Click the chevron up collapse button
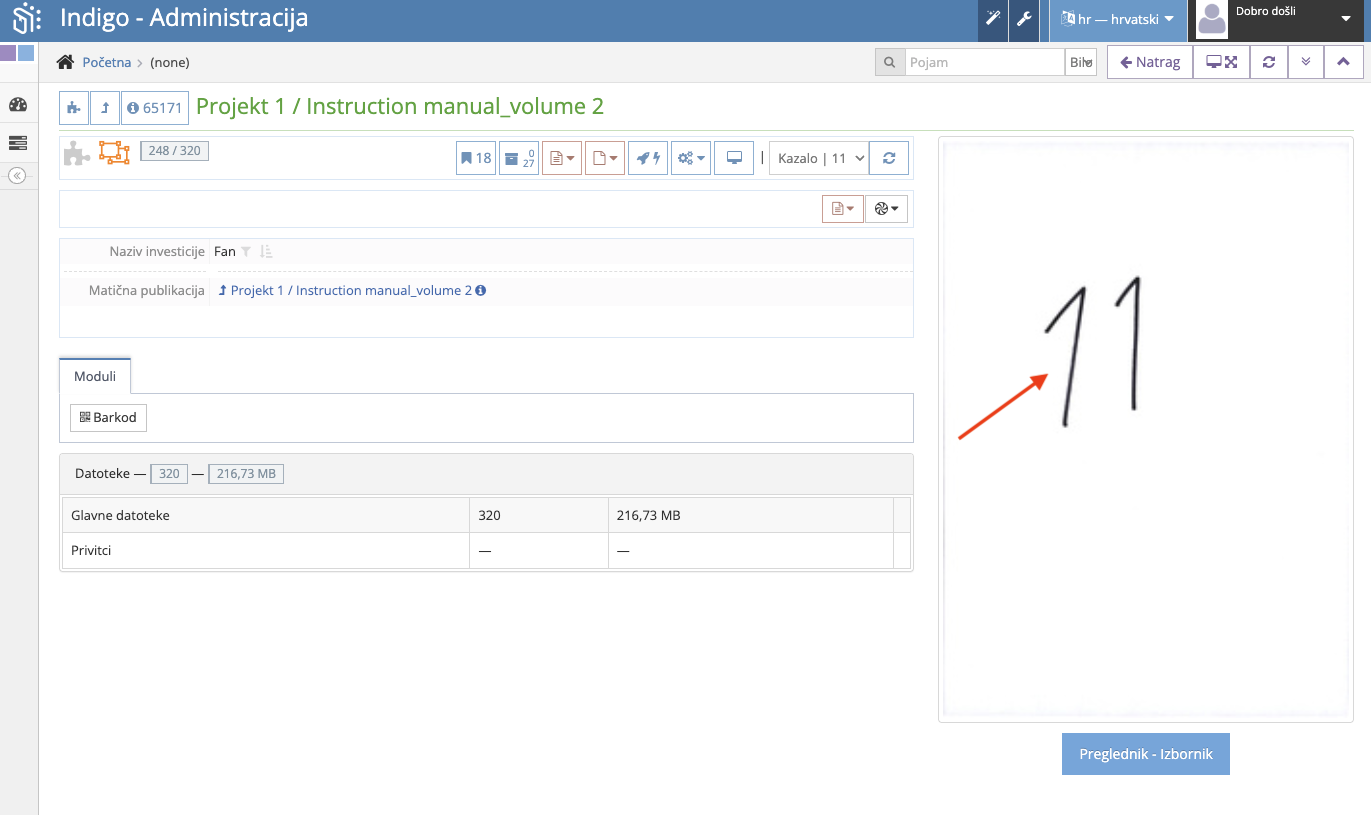 (x=1343, y=62)
